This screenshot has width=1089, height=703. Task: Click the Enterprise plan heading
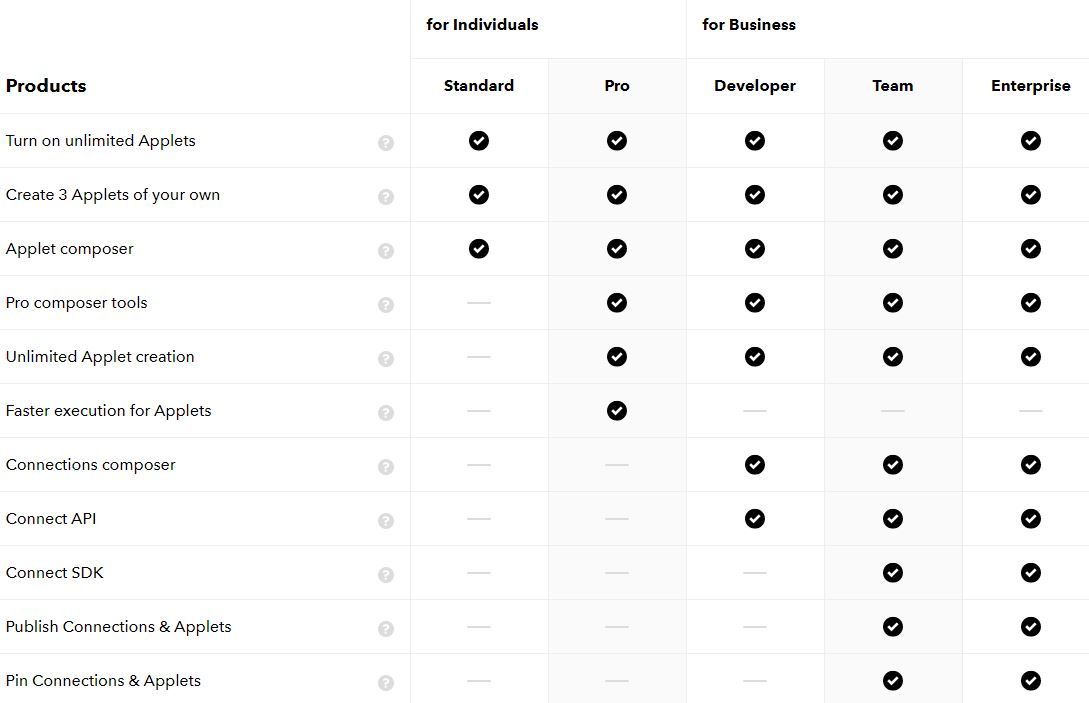[x=1031, y=86]
